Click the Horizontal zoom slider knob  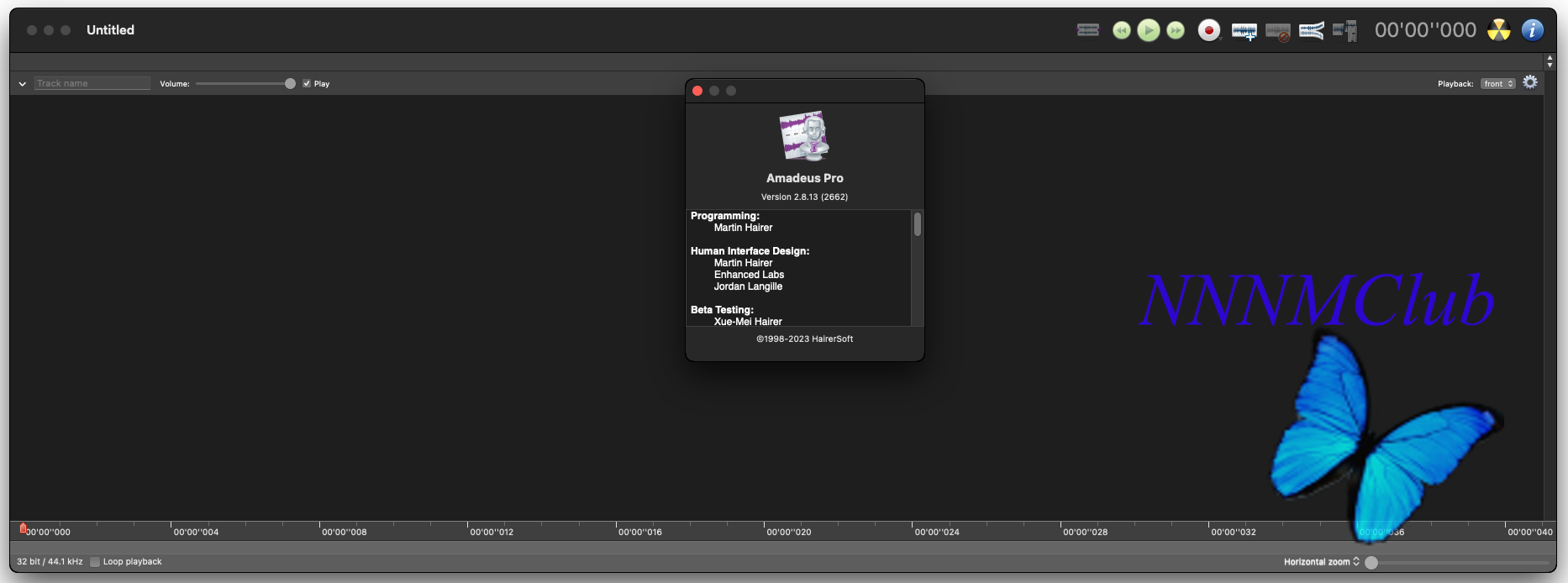[x=1371, y=563]
